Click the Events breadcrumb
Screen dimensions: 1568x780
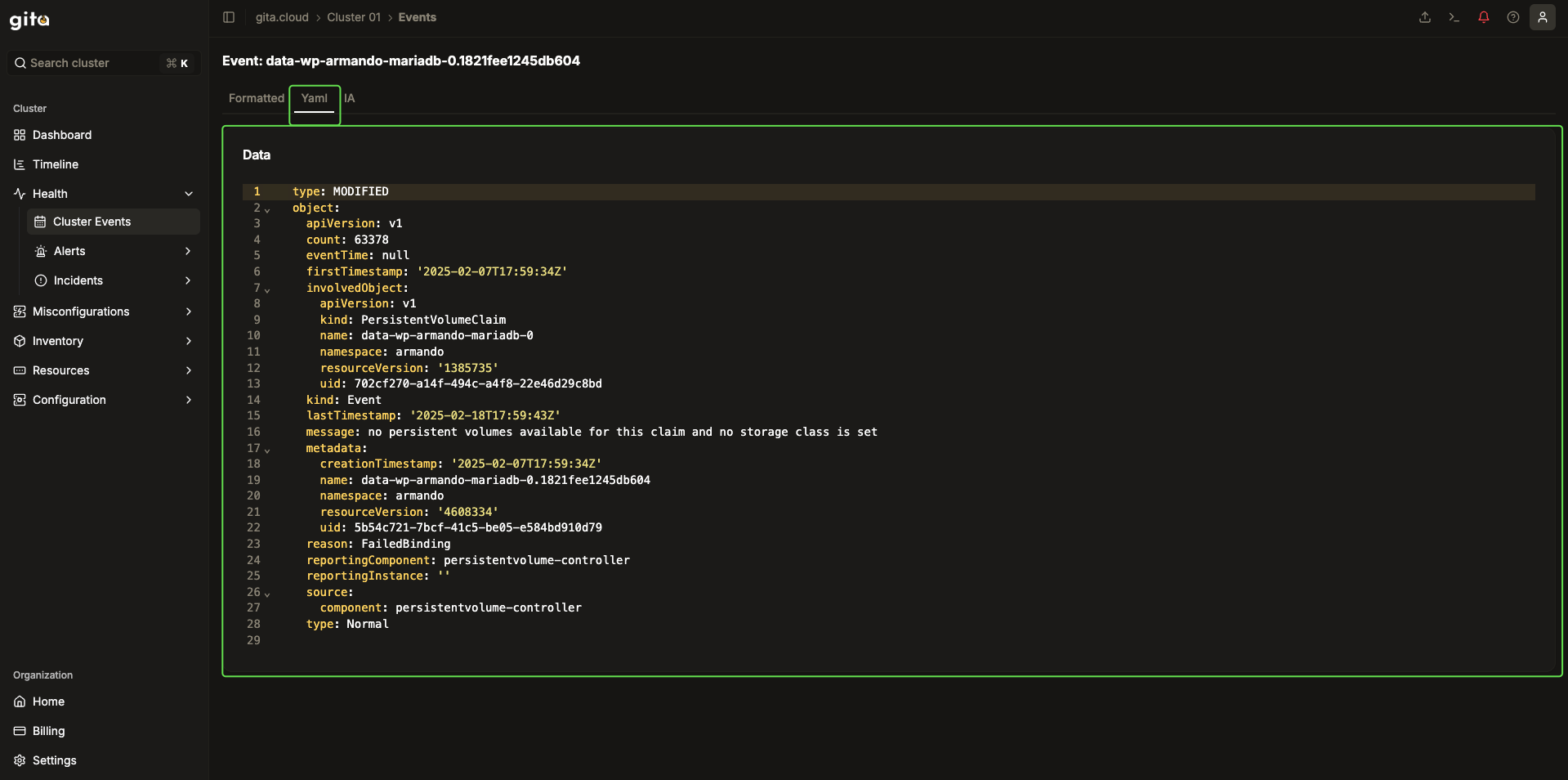pos(418,17)
